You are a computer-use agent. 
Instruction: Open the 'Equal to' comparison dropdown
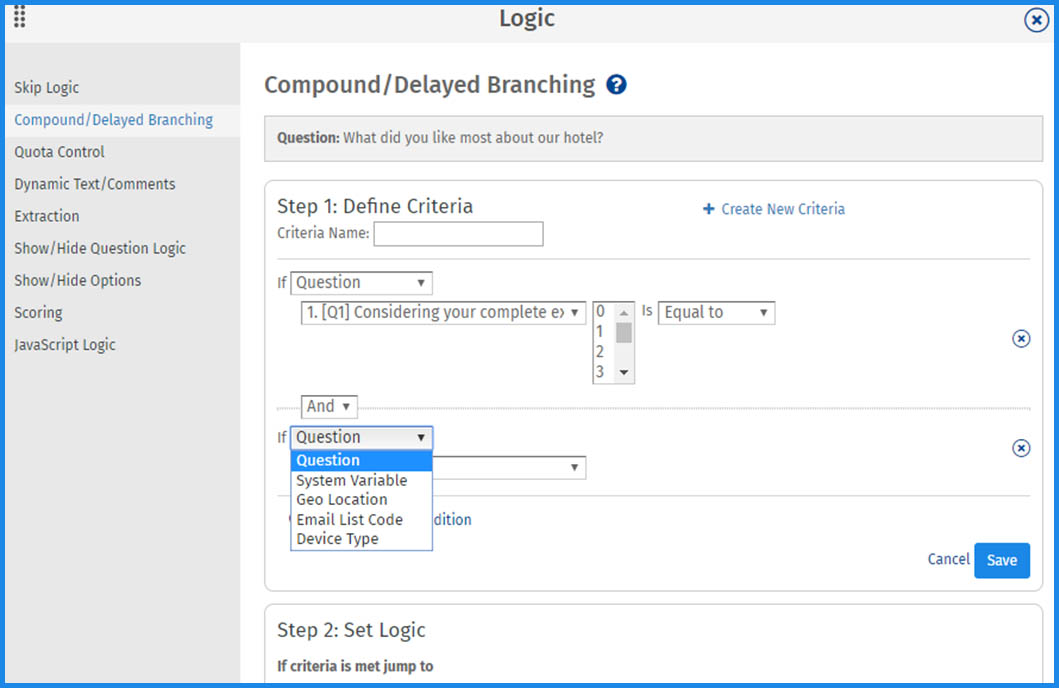[x=716, y=312]
